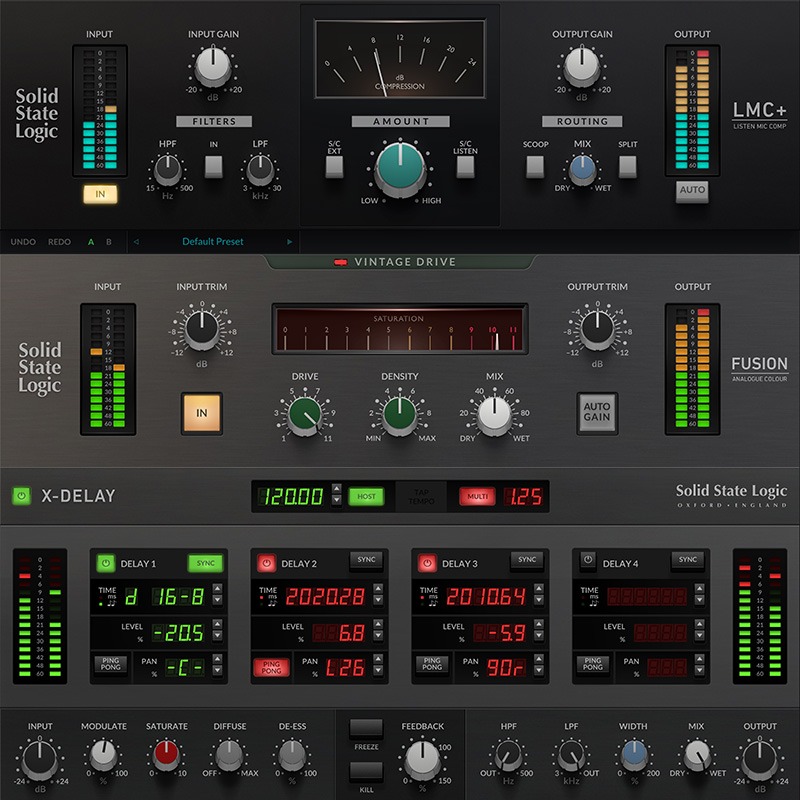Toggle Delay 4 PING PONG button
This screenshot has width=800, height=800.
click(x=593, y=664)
